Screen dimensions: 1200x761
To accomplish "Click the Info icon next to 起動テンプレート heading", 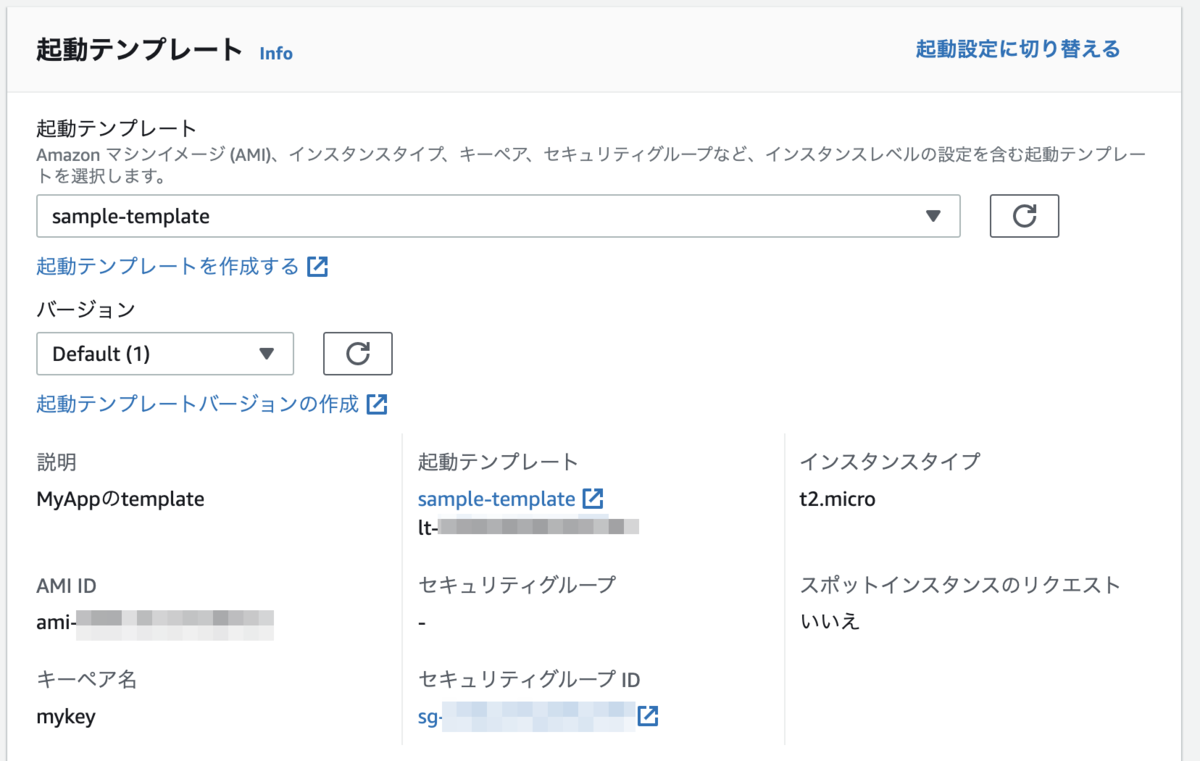I will pos(276,54).
